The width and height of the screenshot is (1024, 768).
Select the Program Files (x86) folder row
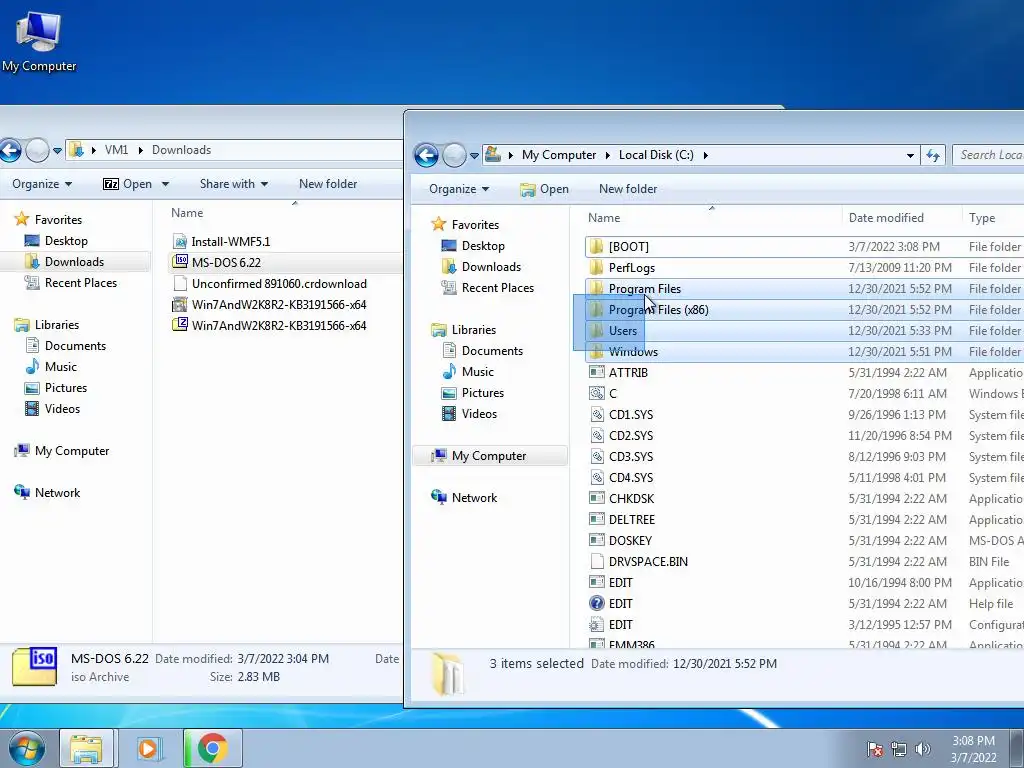click(805, 310)
